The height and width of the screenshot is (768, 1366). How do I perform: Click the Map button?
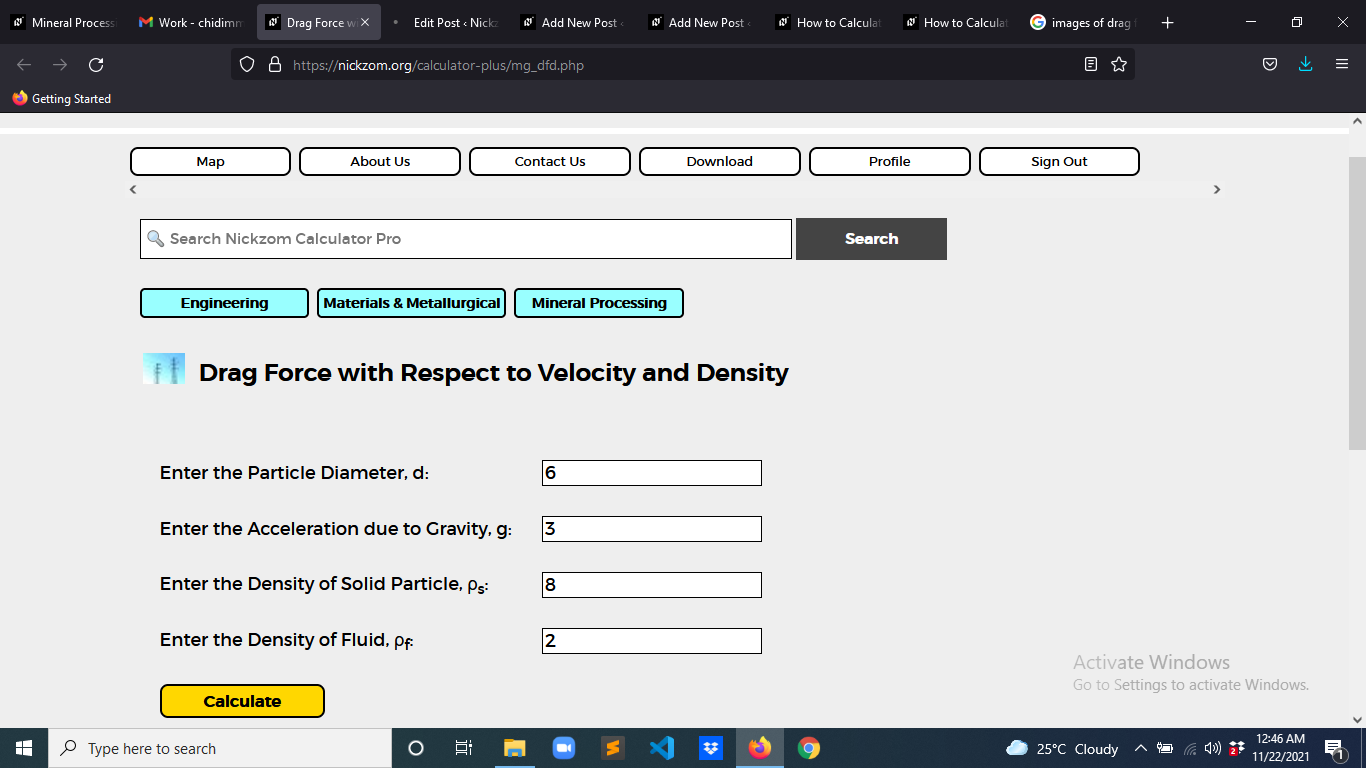click(210, 161)
